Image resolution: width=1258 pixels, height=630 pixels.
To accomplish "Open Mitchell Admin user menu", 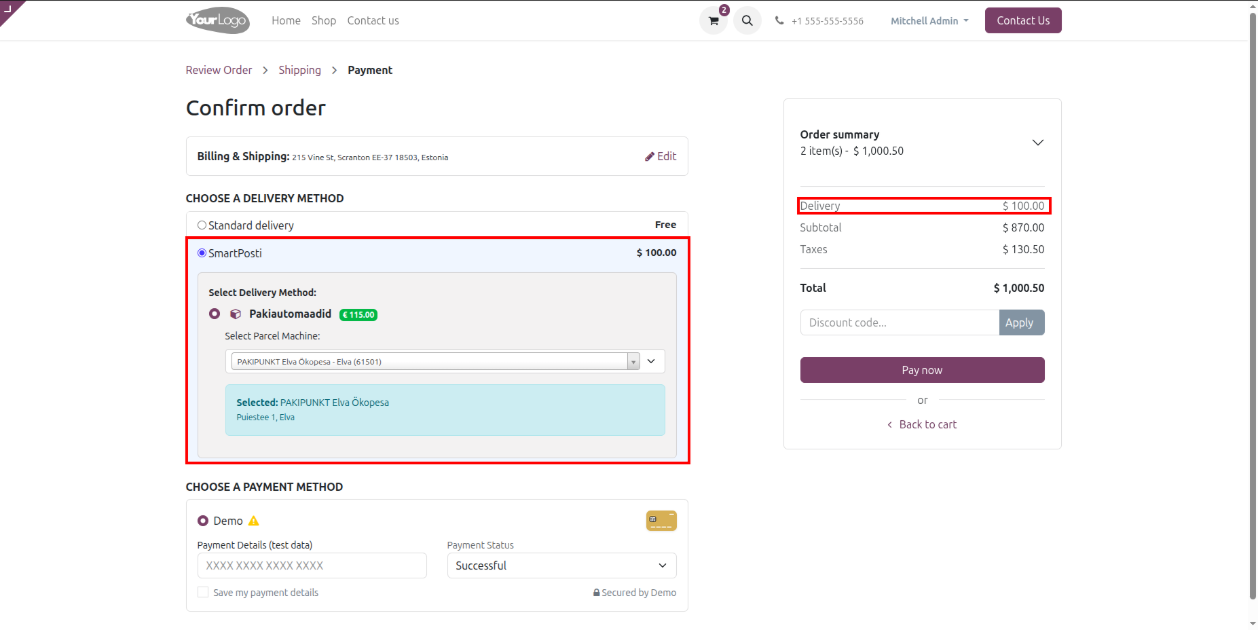I will click(929, 21).
